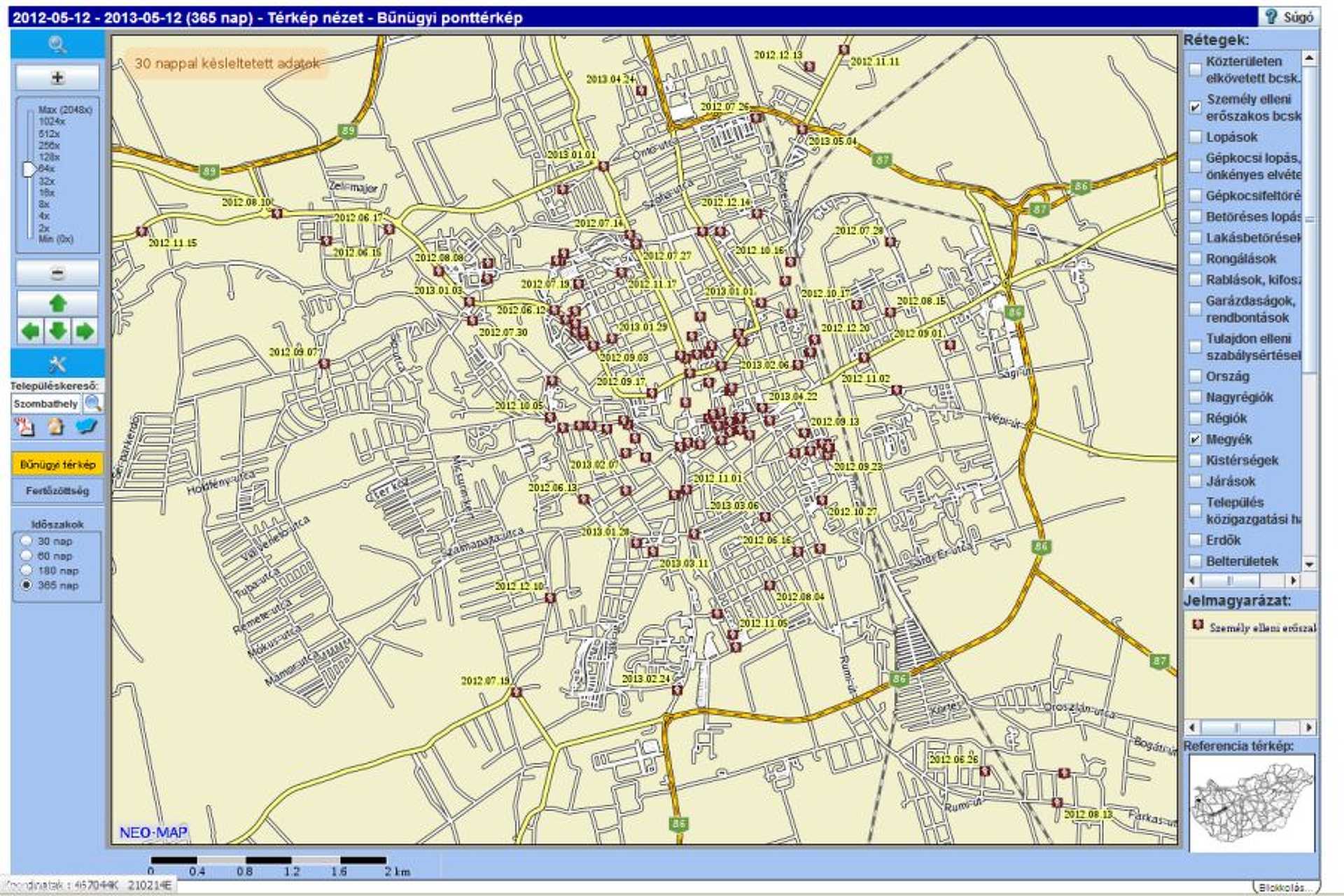Enable the Kistérségek layer checkbox
The image size is (1344, 896).
click(1196, 461)
